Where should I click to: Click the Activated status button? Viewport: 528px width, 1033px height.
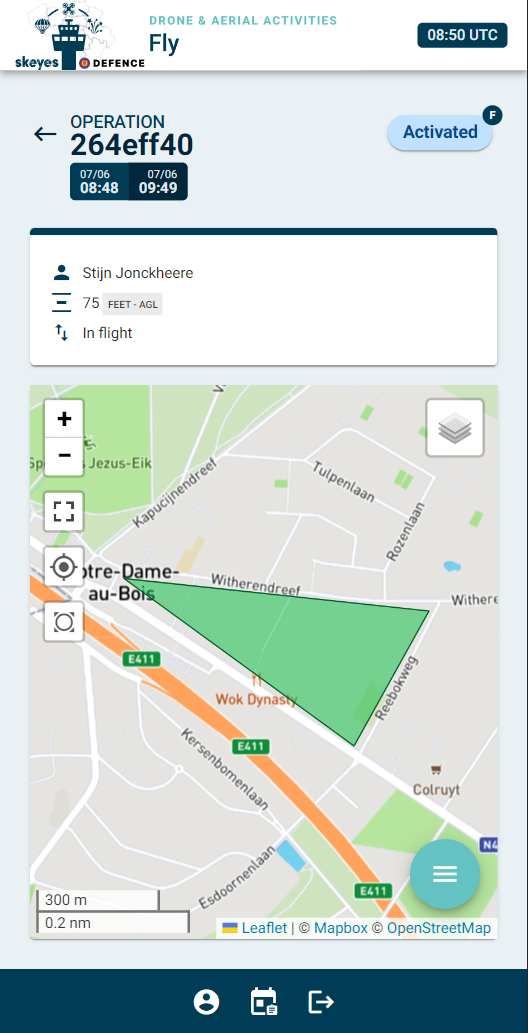click(440, 132)
